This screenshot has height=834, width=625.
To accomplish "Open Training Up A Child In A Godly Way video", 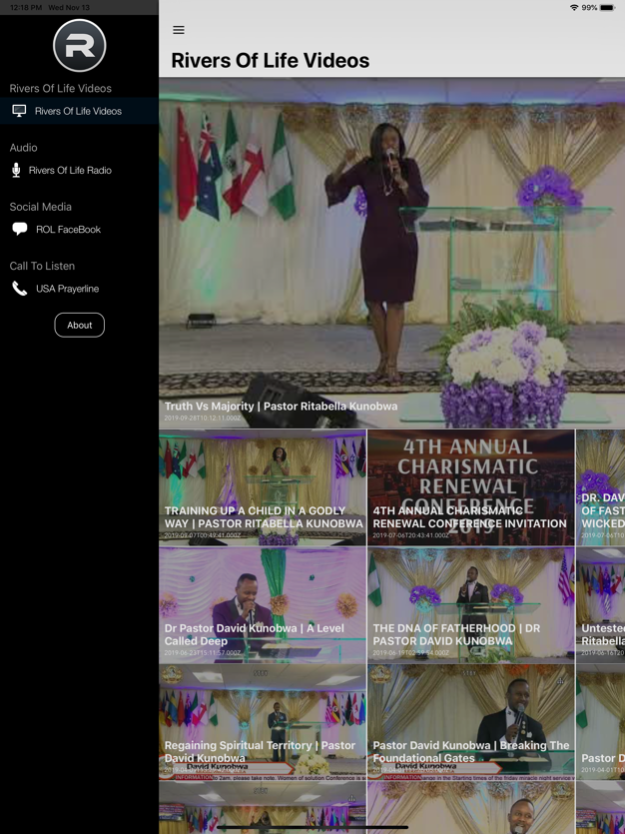I will (262, 488).
